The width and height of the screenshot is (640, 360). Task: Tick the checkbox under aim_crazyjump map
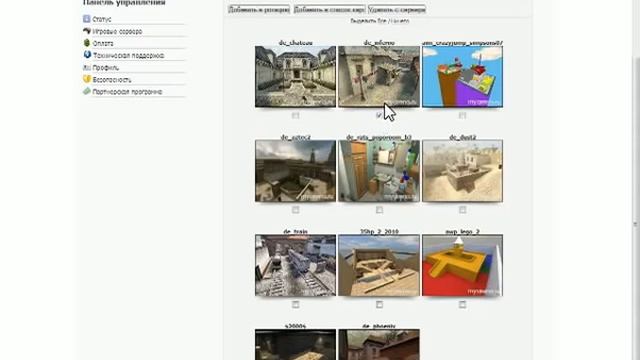[462, 116]
